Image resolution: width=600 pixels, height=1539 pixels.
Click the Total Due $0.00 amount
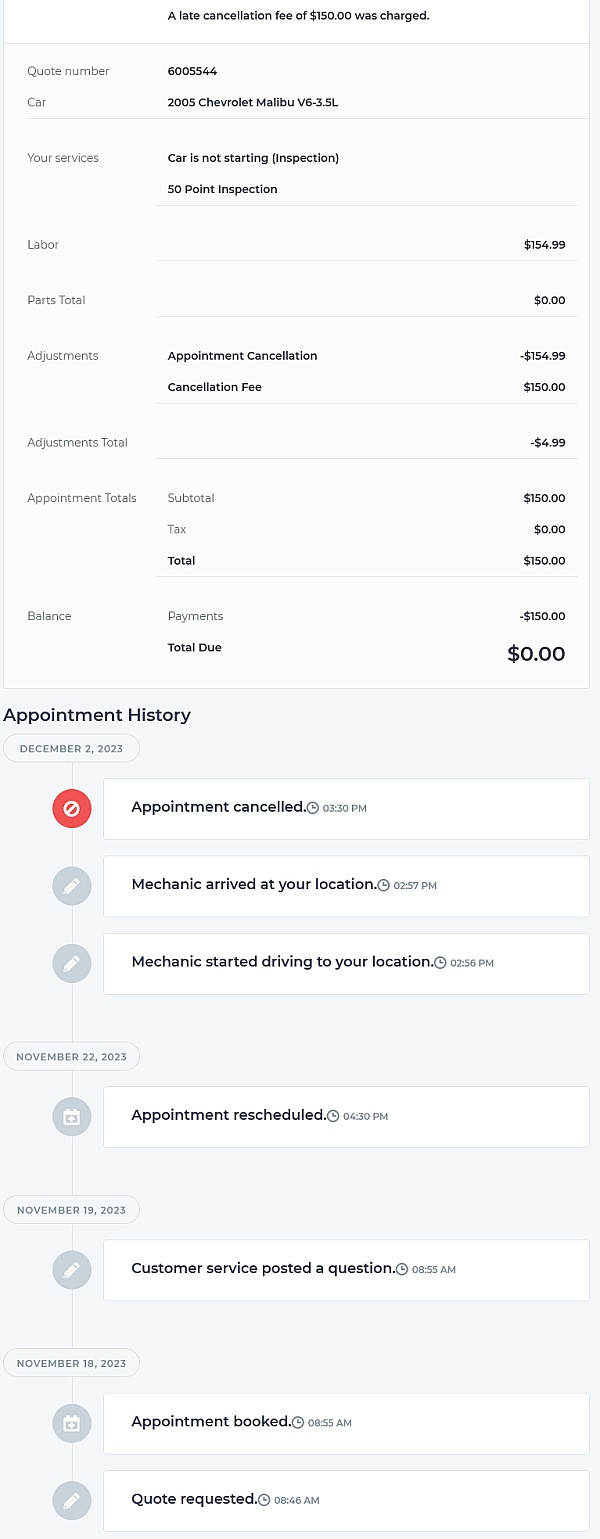pos(536,654)
